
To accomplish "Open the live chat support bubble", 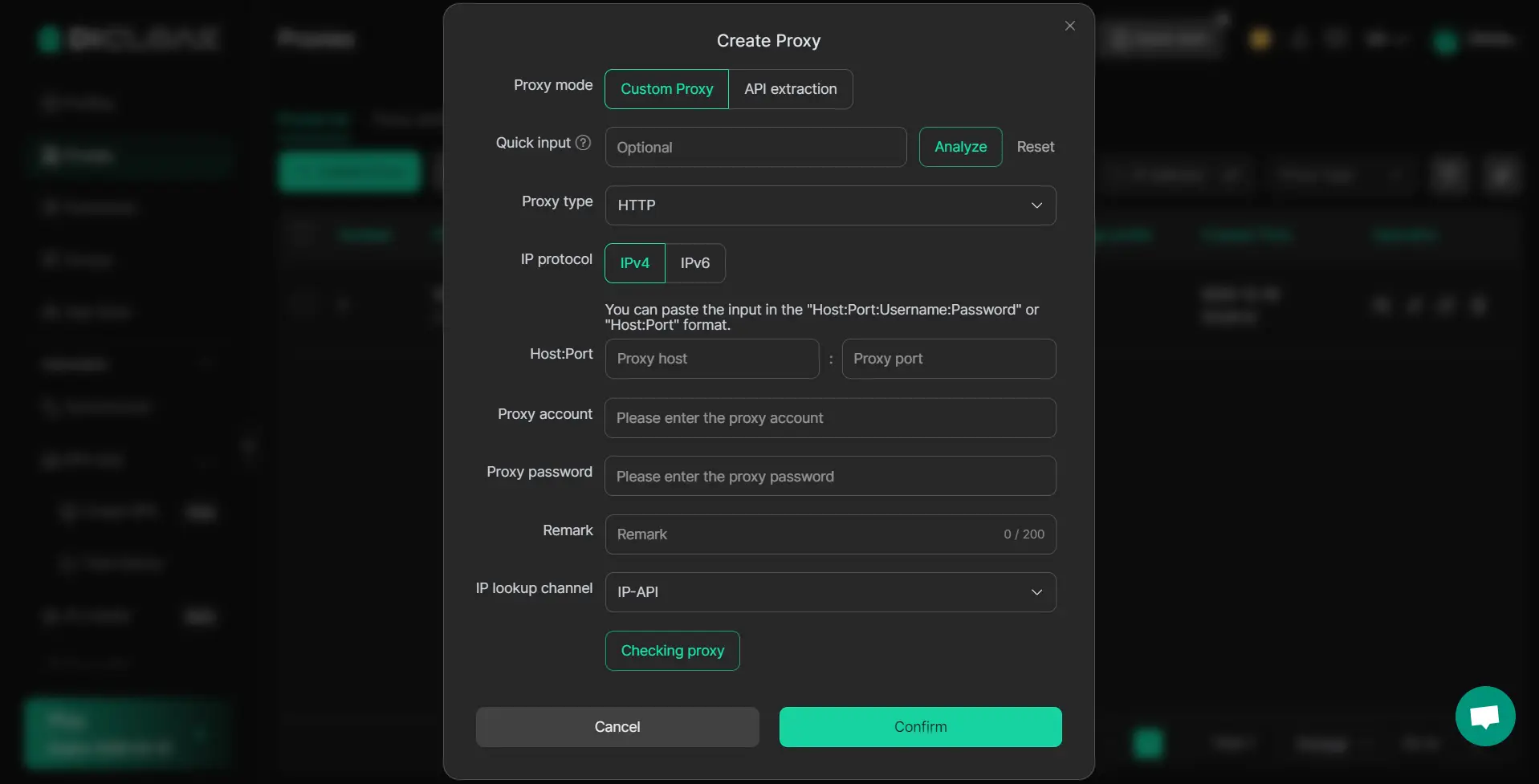I will click(1484, 716).
